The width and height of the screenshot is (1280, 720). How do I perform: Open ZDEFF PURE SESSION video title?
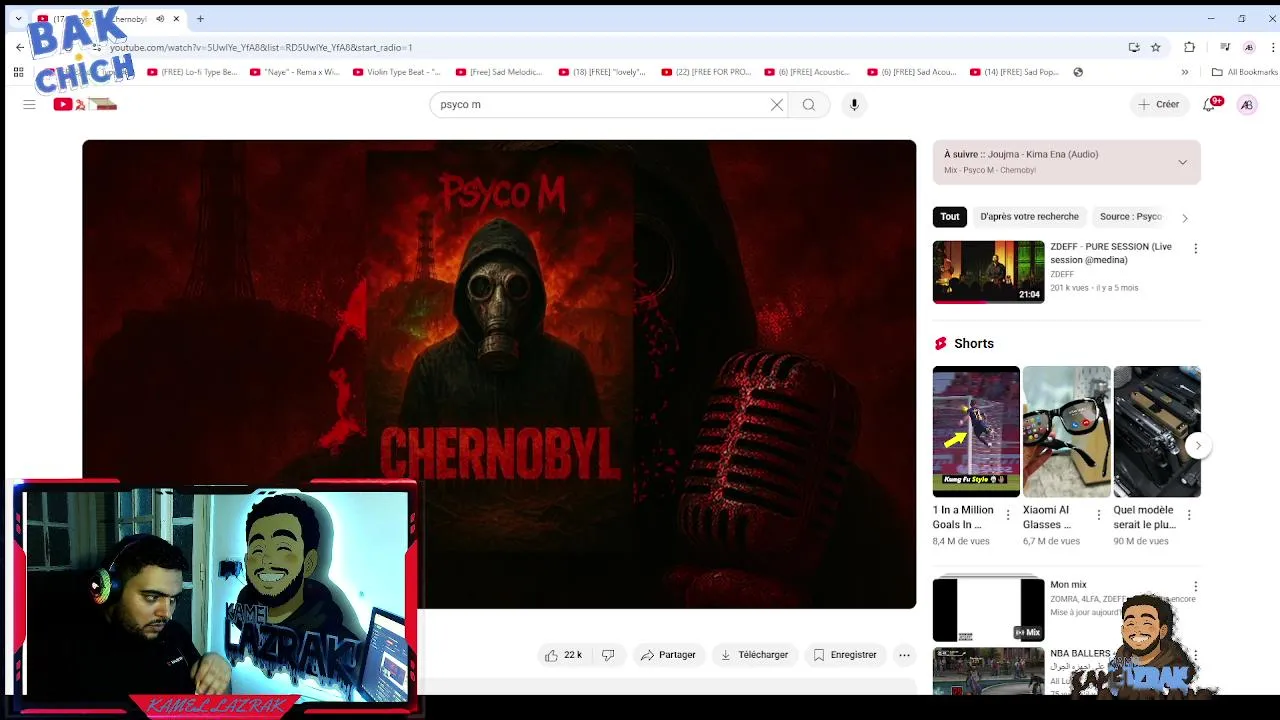pos(1111,253)
